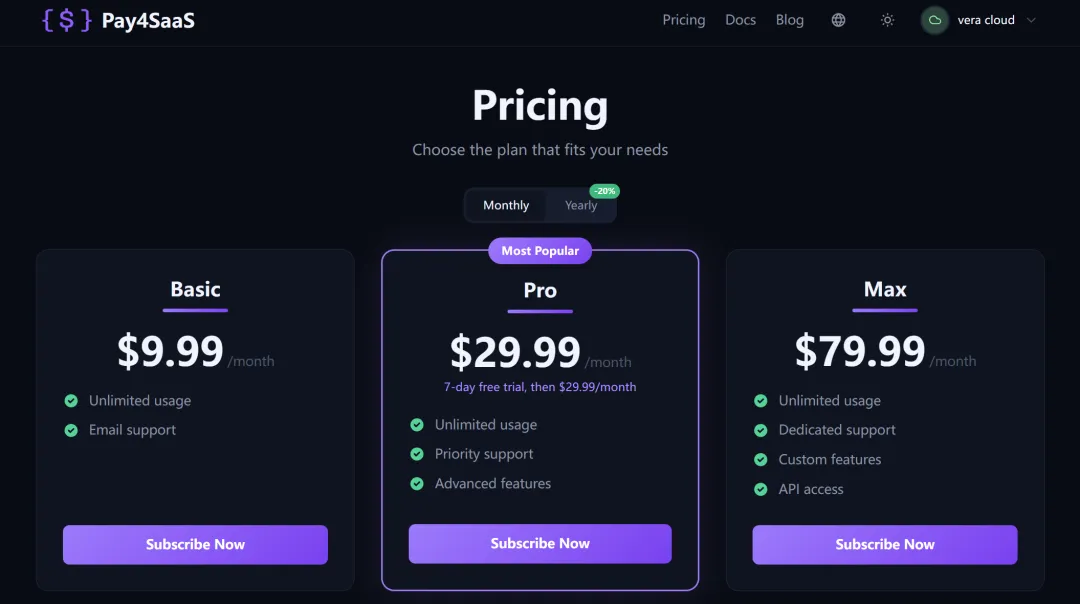Click the vera cloud avatar icon
This screenshot has width=1080, height=604.
click(x=935, y=20)
